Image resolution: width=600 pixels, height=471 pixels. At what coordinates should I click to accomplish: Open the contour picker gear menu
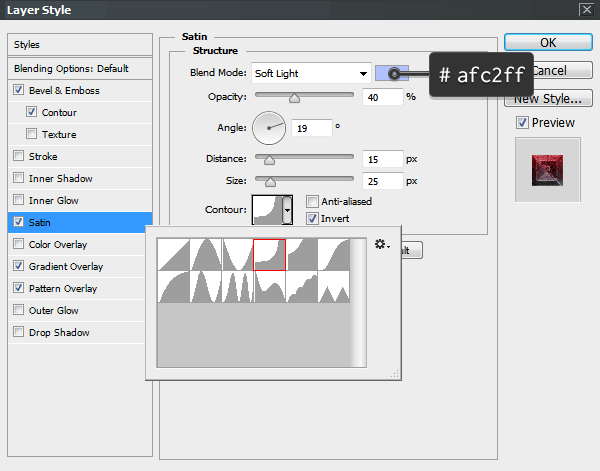pos(381,244)
